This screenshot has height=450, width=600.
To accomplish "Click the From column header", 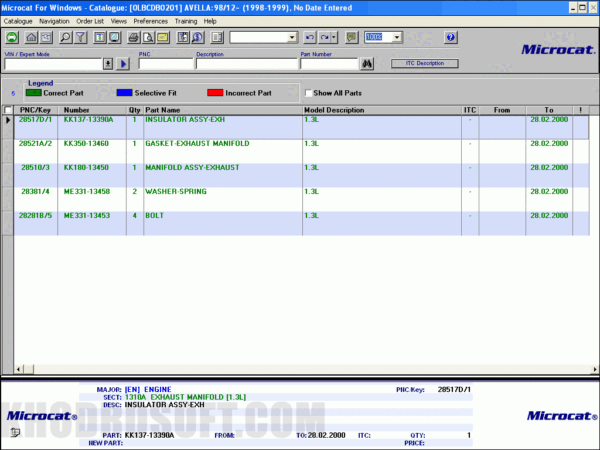I will click(x=502, y=110).
